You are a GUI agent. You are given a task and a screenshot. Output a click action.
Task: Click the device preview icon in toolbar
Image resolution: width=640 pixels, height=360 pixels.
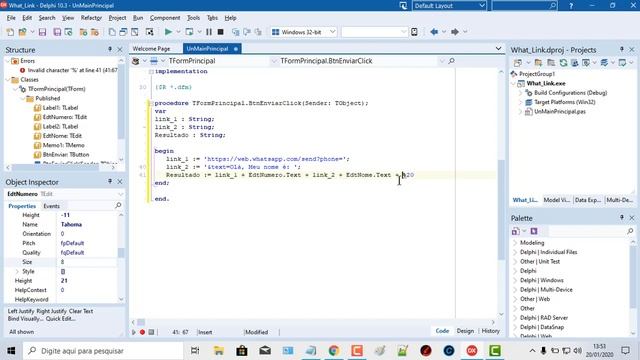coord(414,31)
